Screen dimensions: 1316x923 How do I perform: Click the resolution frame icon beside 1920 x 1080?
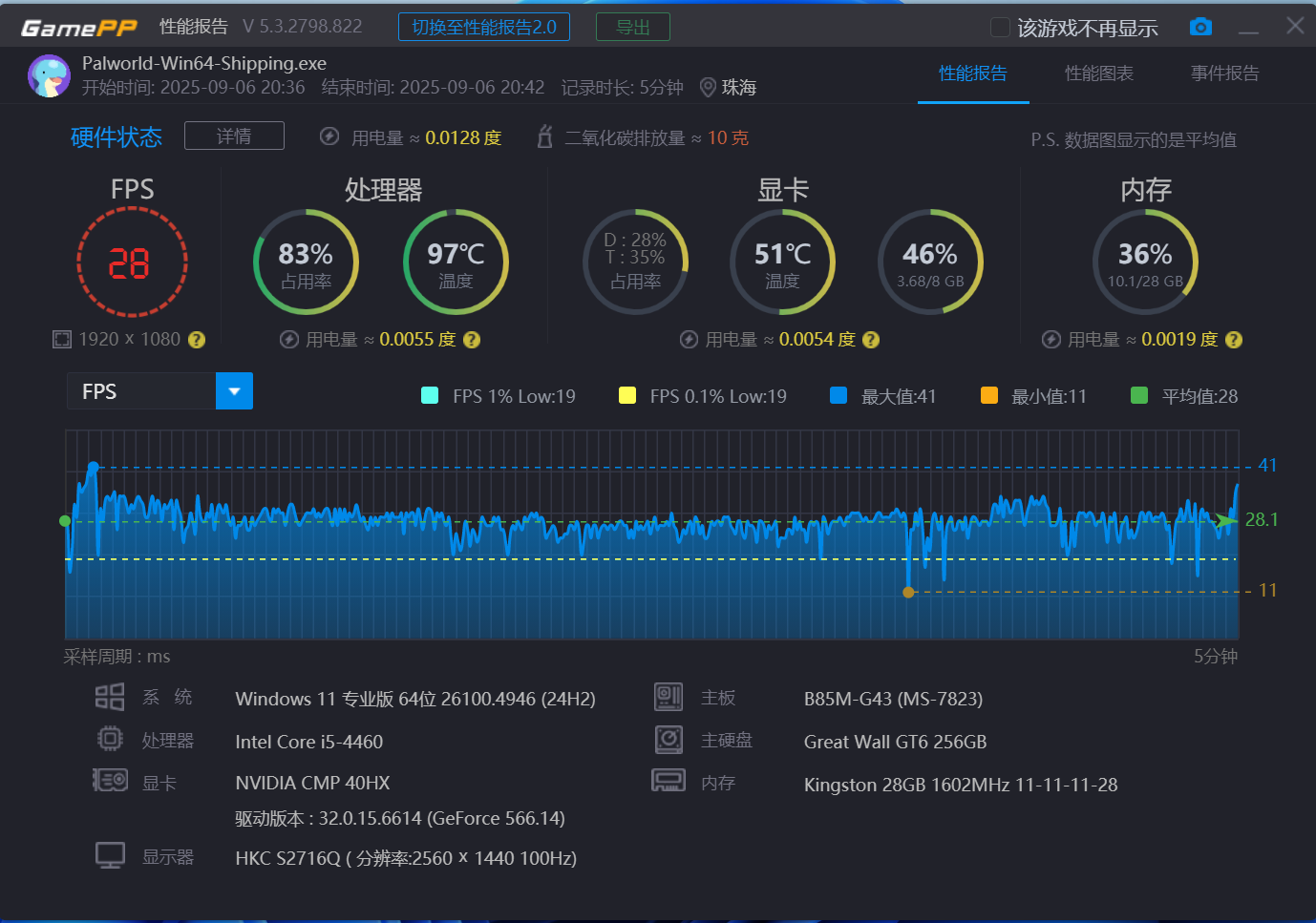tap(62, 339)
